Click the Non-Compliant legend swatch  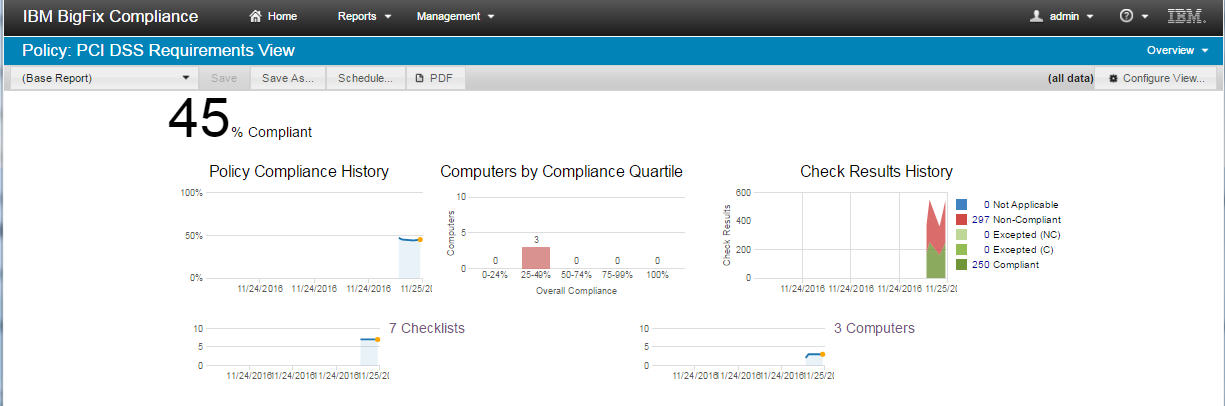961,219
